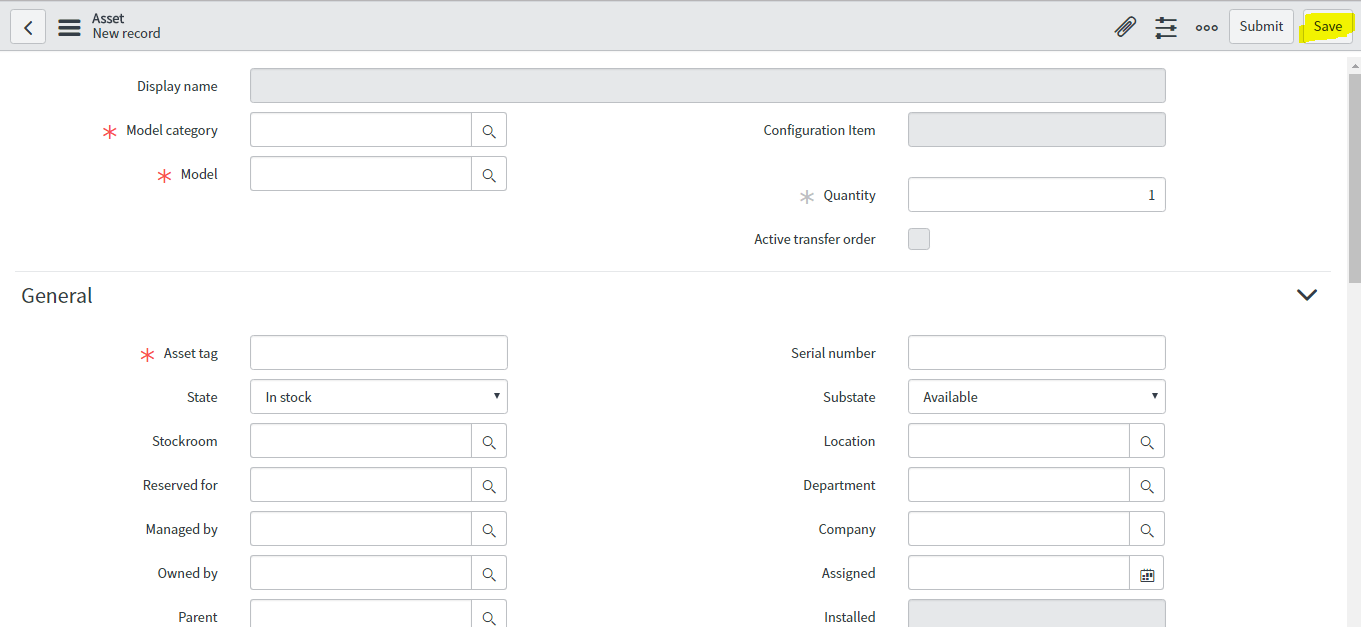1361x627 pixels.
Task: Open the Reserved for lookup icon
Action: tap(489, 484)
